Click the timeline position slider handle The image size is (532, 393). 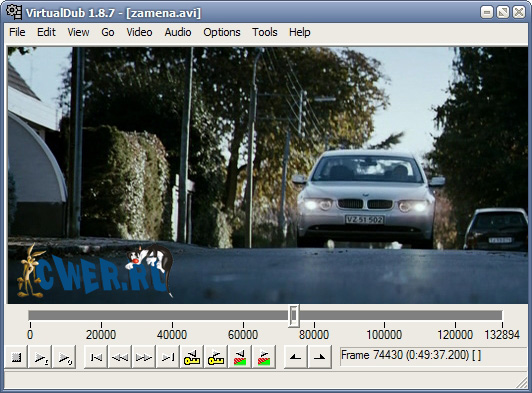[294, 316]
